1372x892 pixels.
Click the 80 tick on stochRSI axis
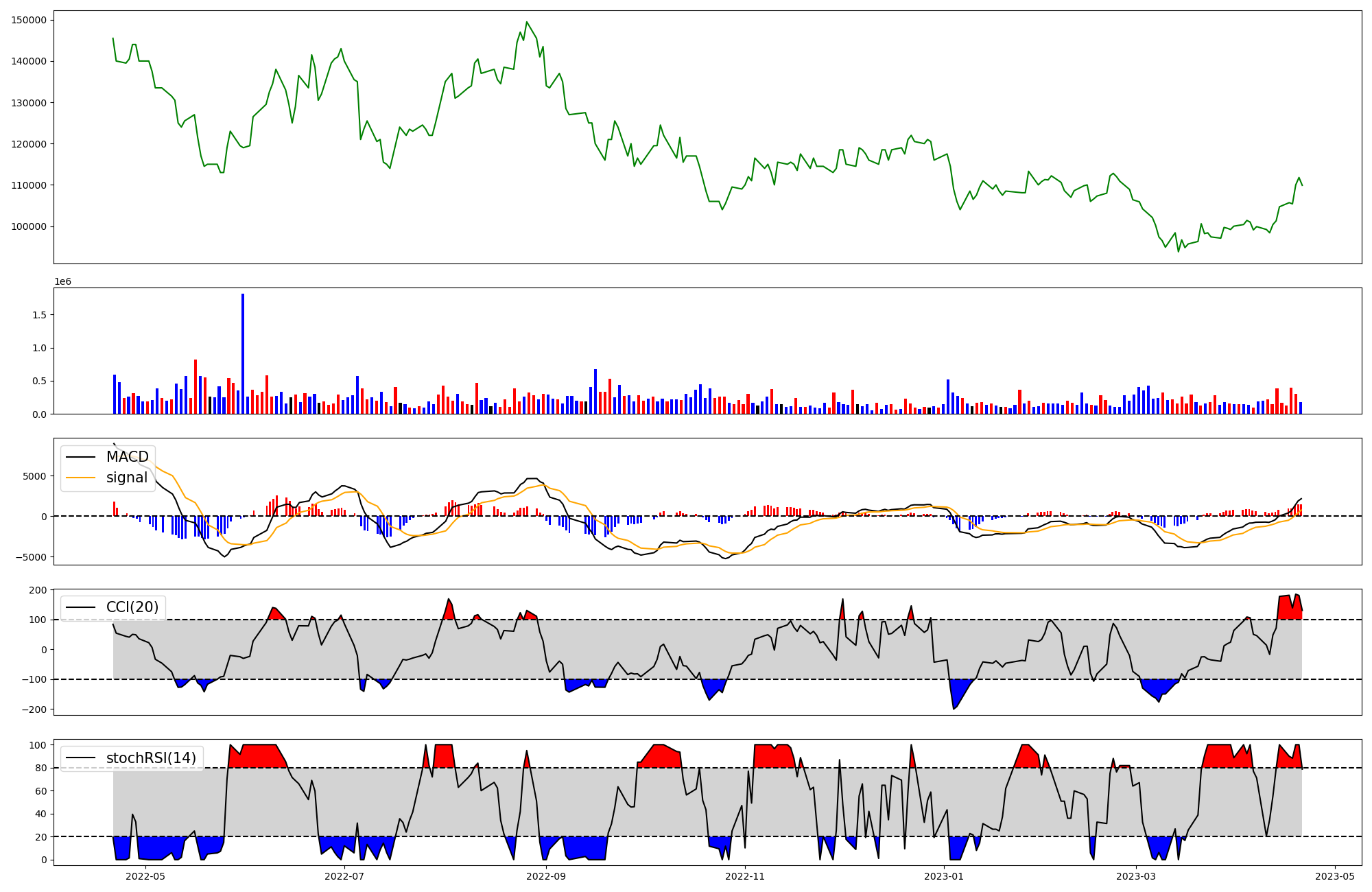[40, 768]
